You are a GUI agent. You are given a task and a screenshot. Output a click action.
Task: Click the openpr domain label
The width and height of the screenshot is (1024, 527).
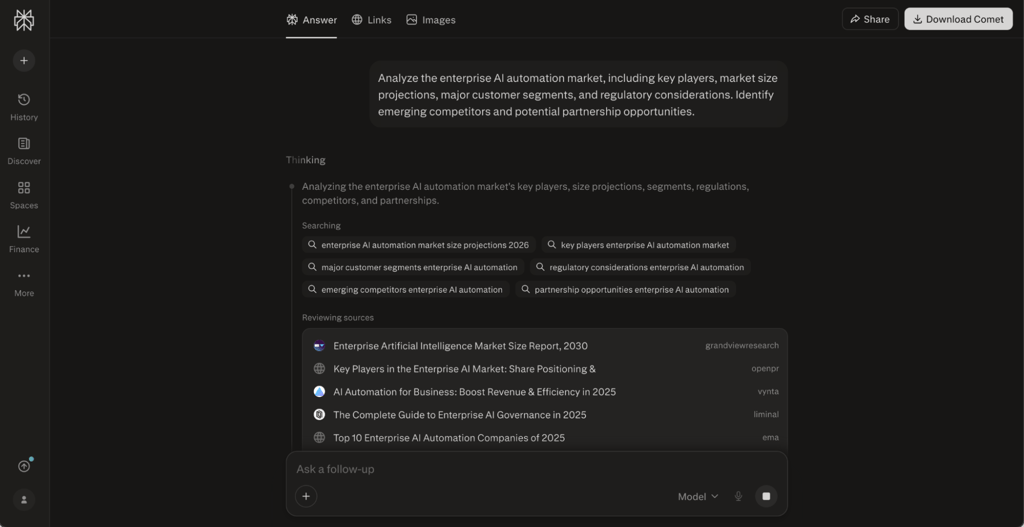click(x=765, y=369)
